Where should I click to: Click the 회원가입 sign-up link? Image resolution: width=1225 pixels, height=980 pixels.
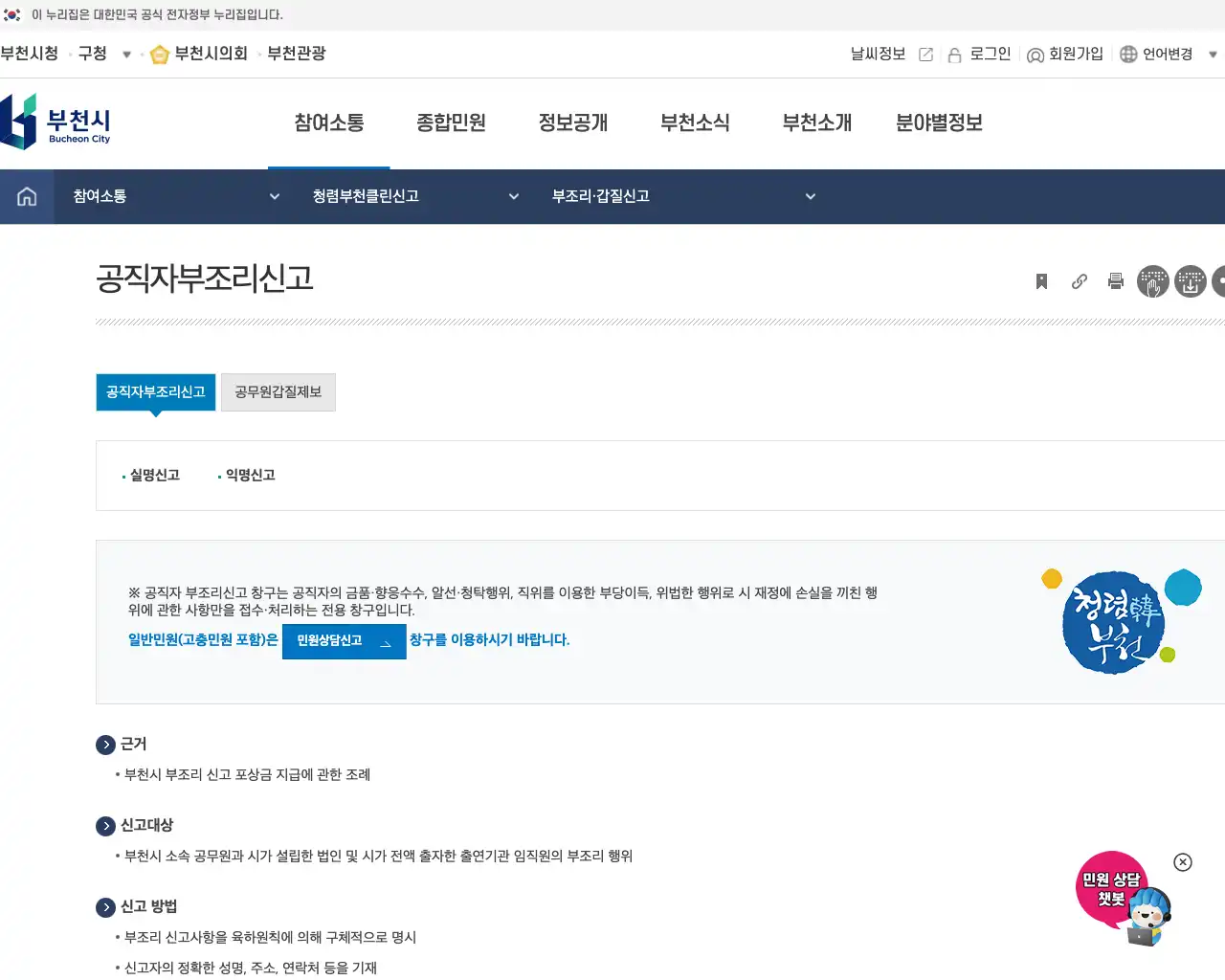click(1076, 55)
